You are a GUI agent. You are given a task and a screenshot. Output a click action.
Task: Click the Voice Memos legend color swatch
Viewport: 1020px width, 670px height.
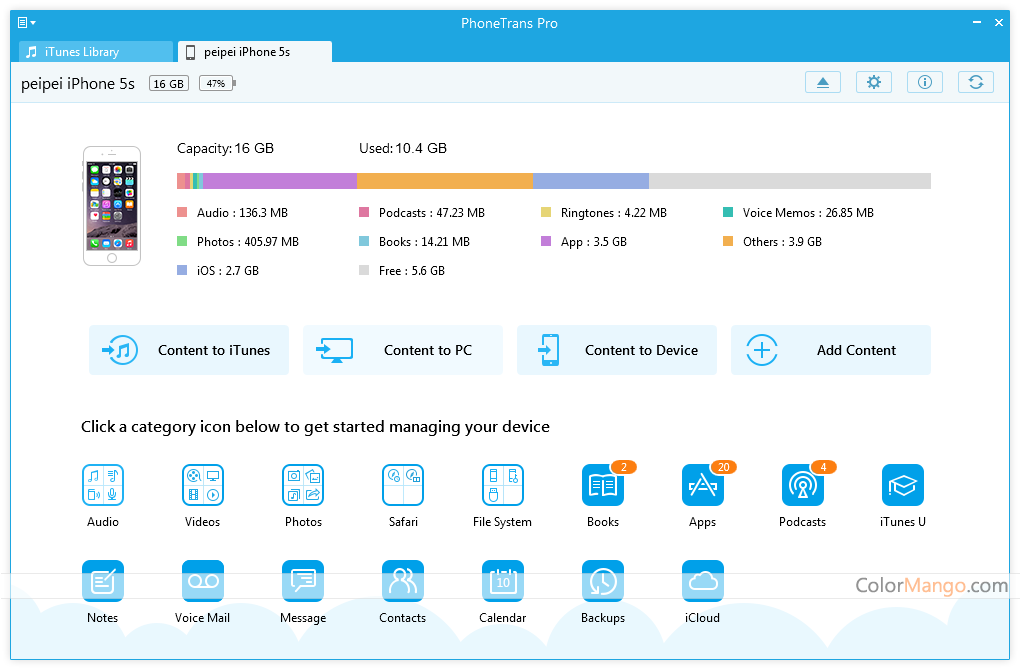click(728, 212)
